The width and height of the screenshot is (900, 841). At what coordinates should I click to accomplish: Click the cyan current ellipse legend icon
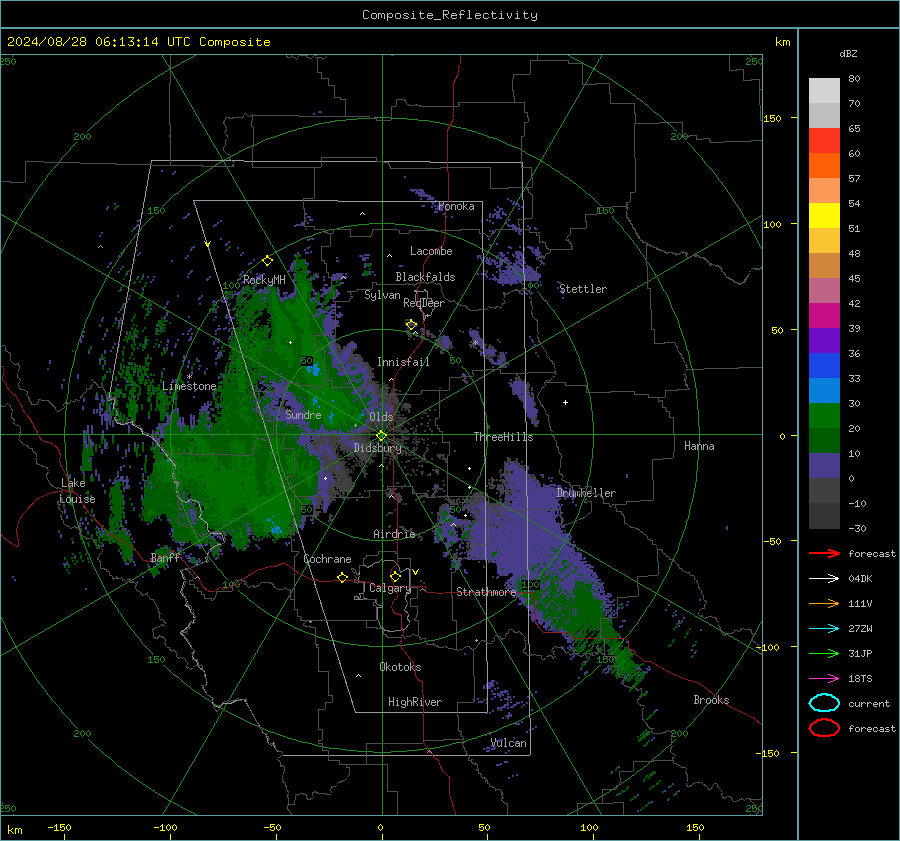824,703
